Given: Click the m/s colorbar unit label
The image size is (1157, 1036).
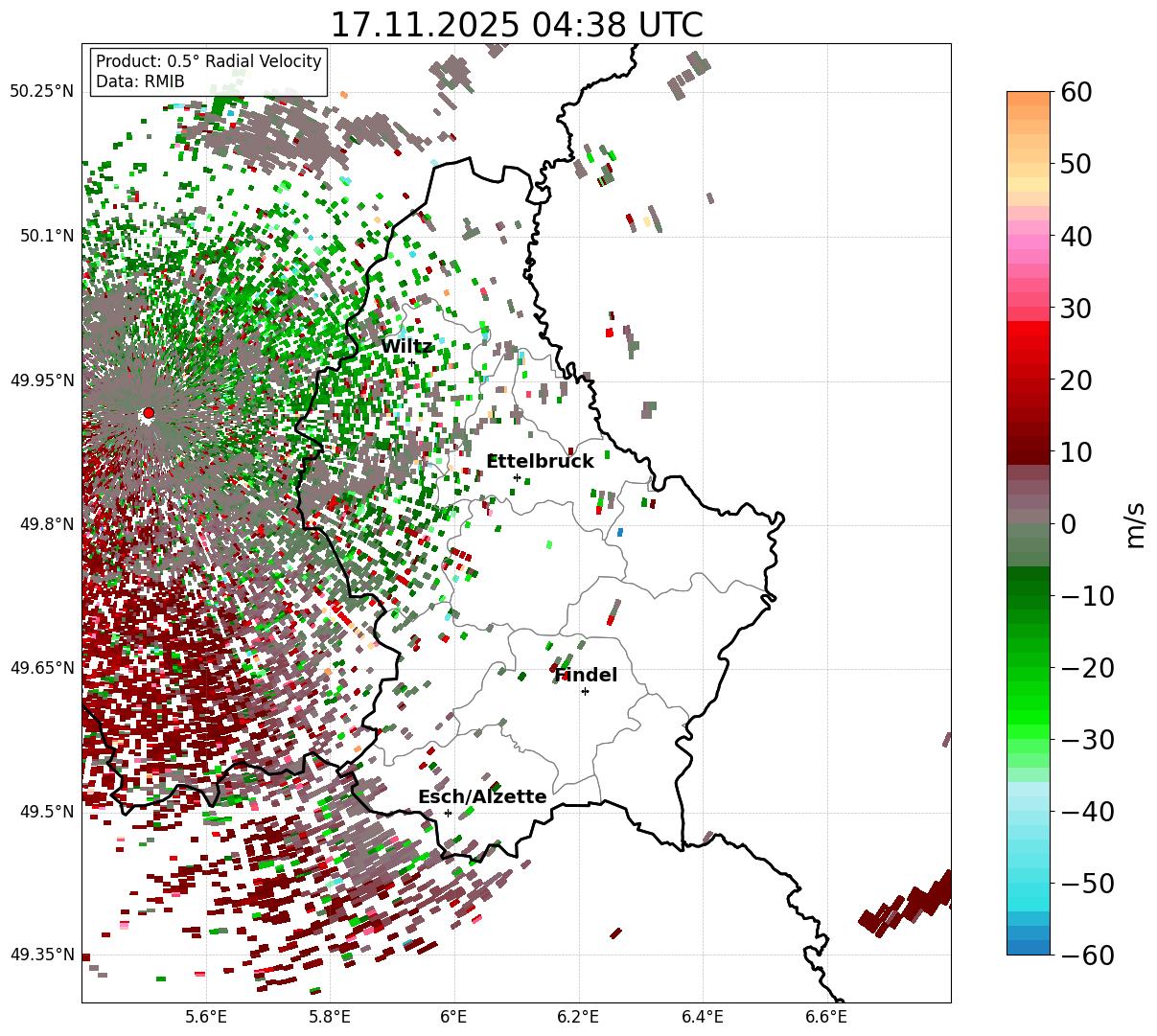Looking at the screenshot, I should (1135, 523).
